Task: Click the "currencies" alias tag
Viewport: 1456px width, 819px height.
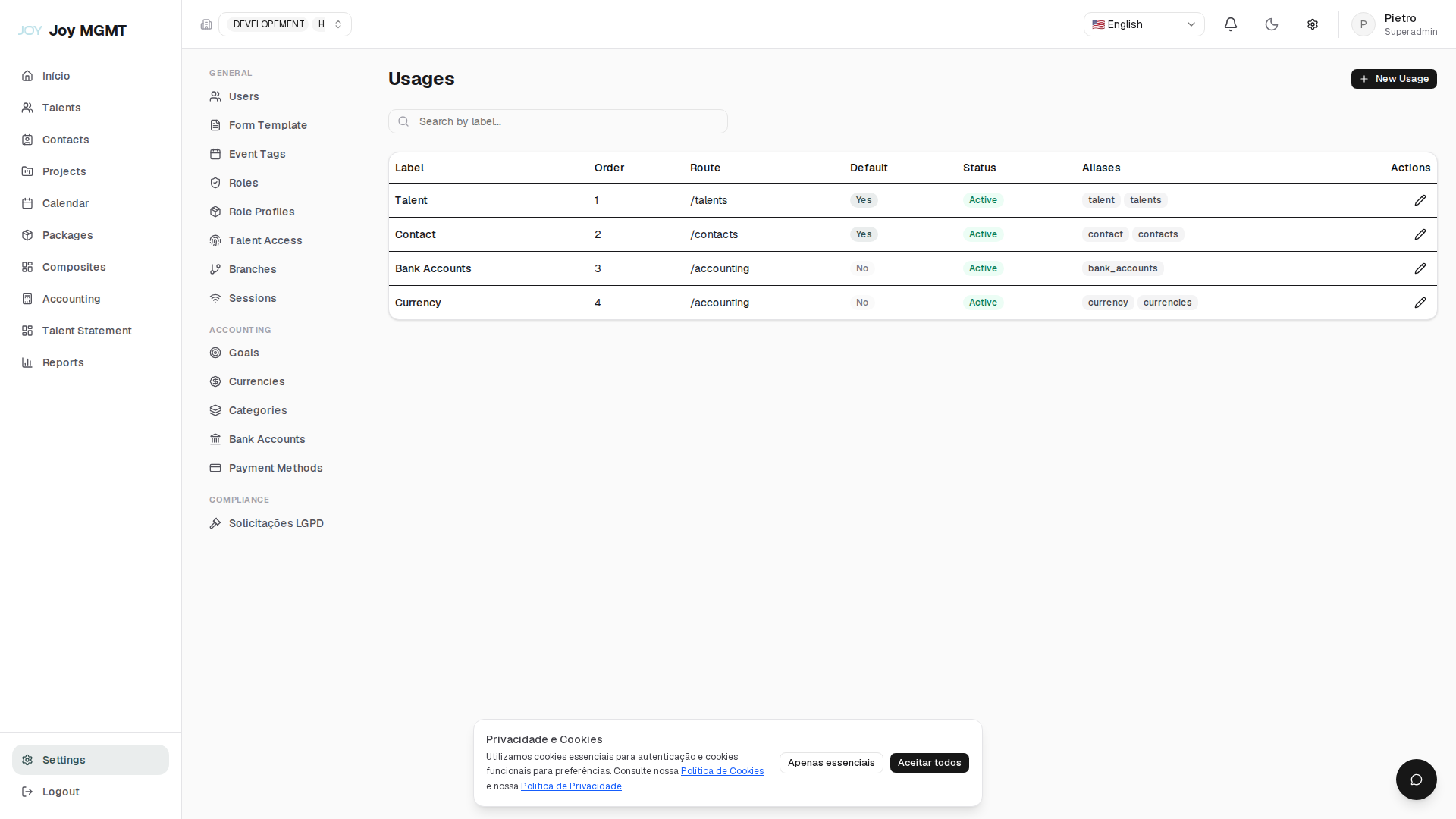Action: pyautogui.click(x=1167, y=303)
